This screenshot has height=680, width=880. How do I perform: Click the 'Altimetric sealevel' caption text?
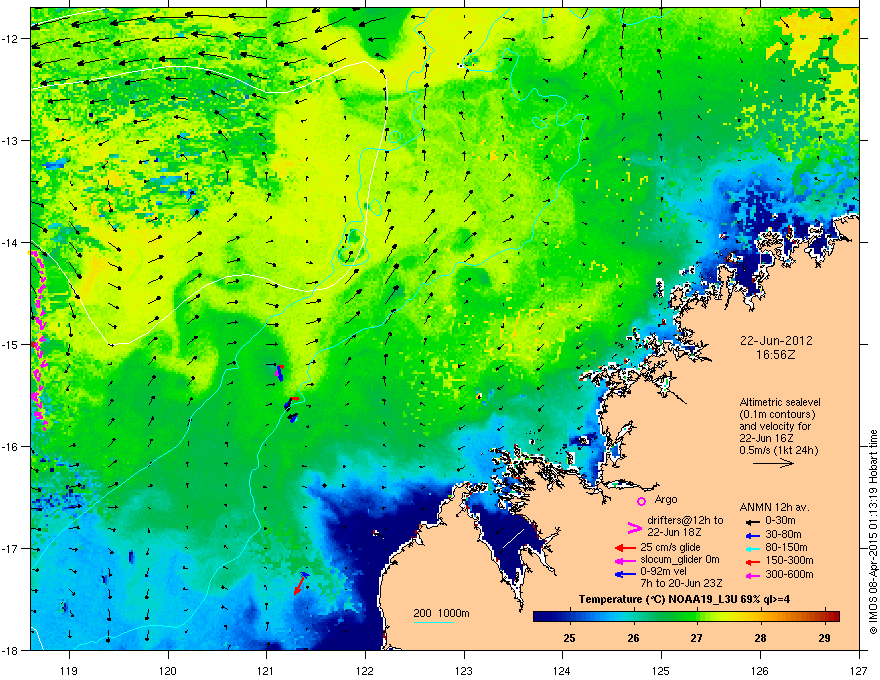coord(780,402)
